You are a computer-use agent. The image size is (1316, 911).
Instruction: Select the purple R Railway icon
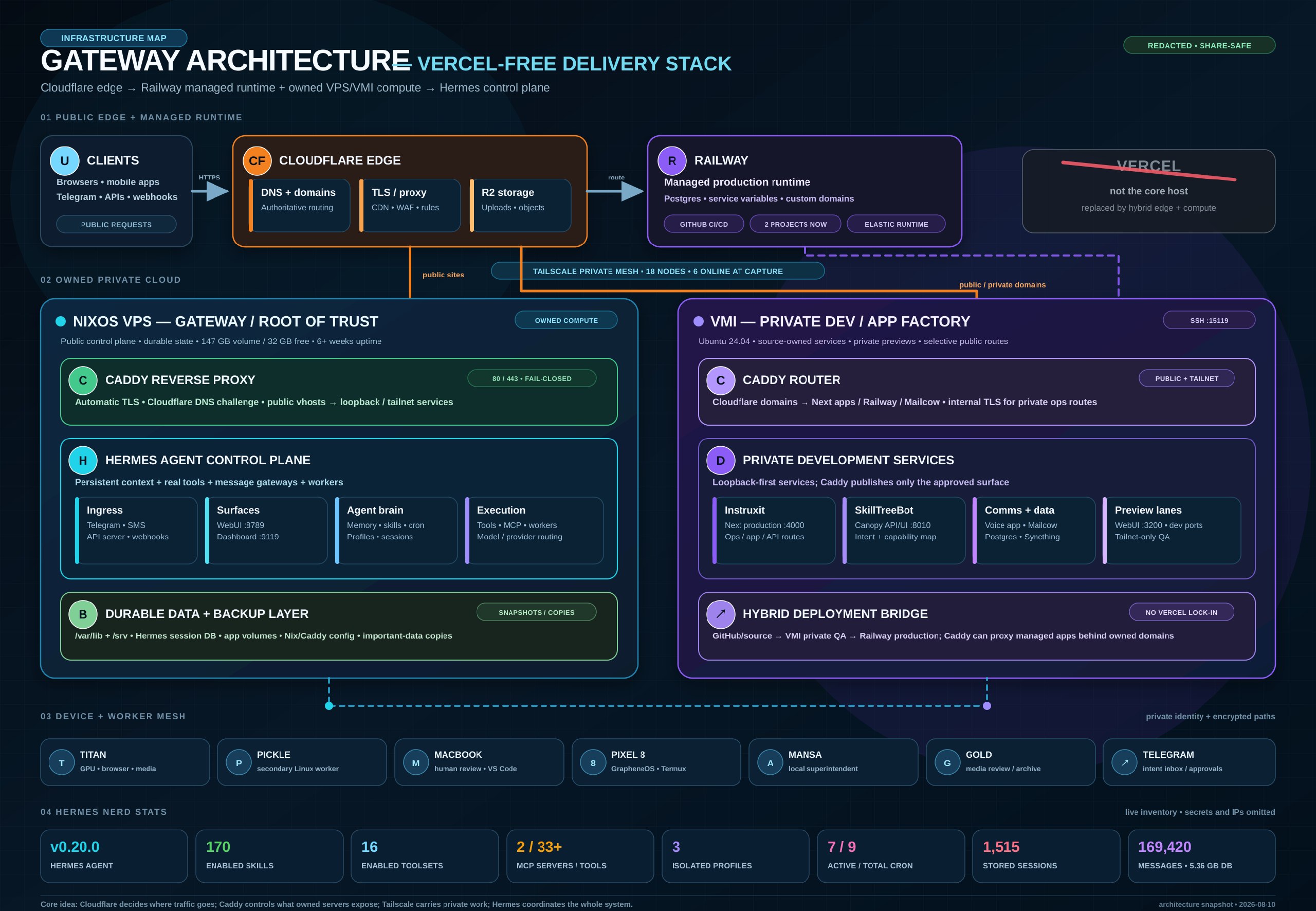(x=672, y=161)
